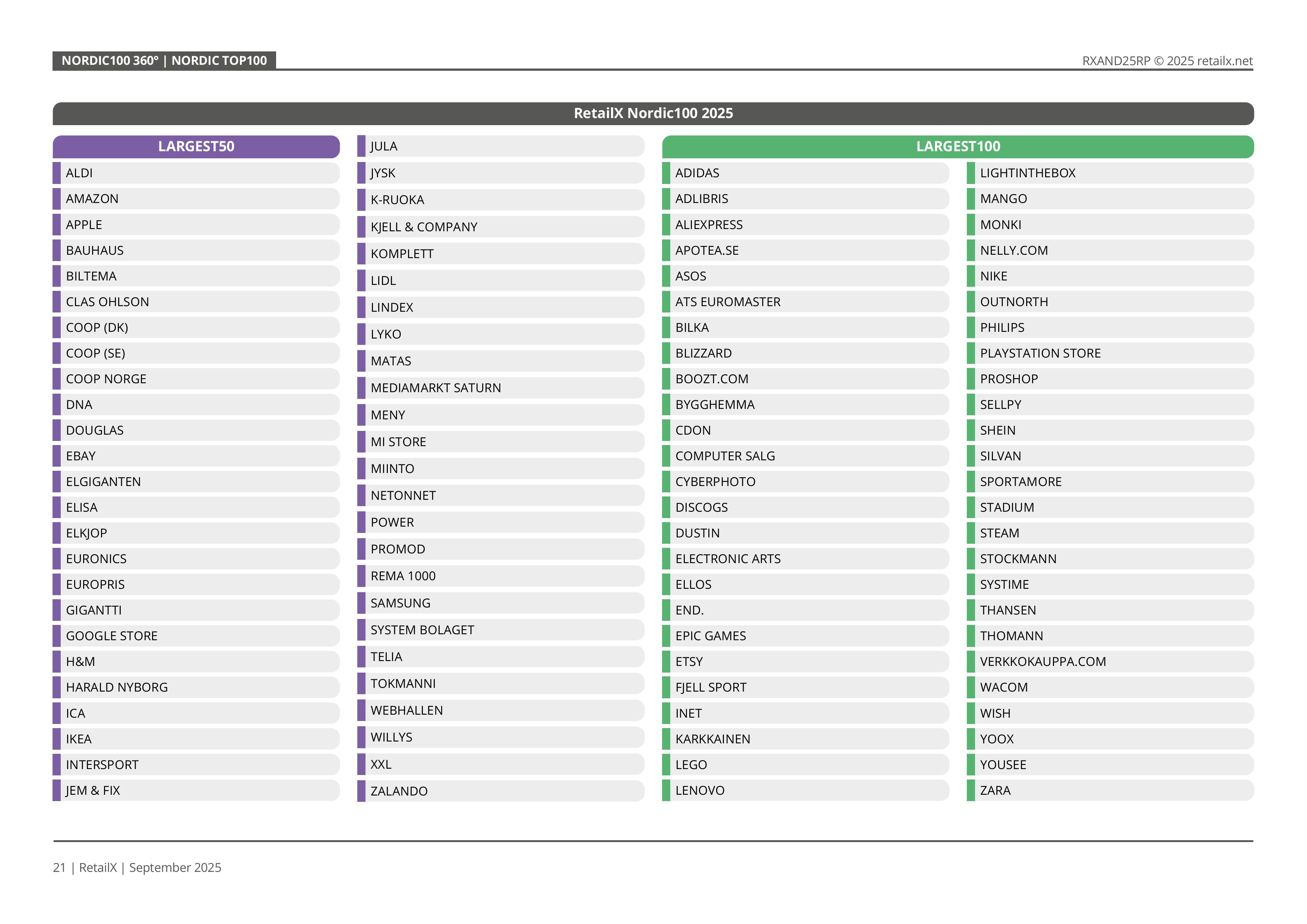The height and width of the screenshot is (924, 1307).
Task: Click the retailx.net copyright text
Action: tap(1167, 61)
